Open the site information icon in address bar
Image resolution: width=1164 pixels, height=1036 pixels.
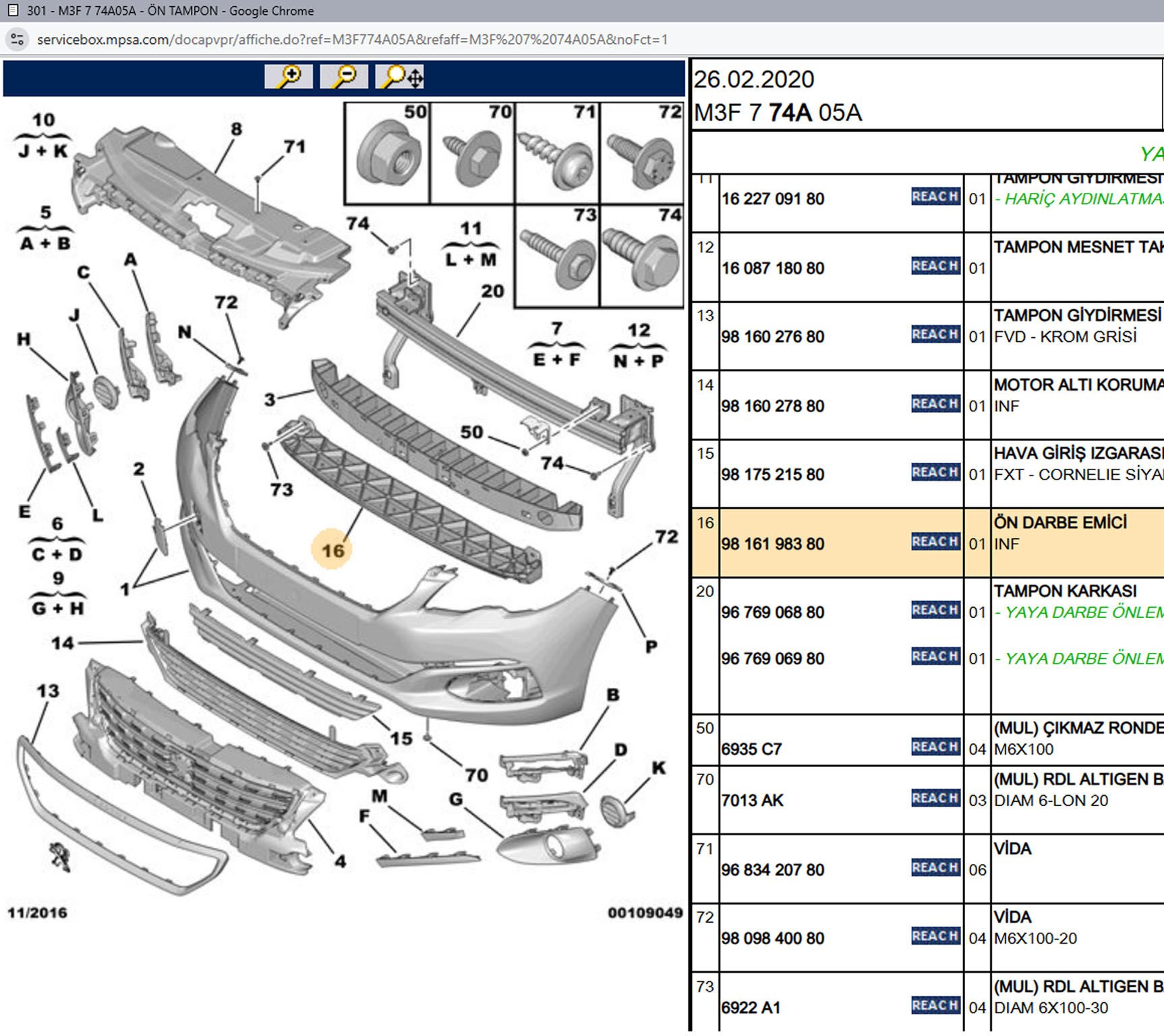point(18,39)
